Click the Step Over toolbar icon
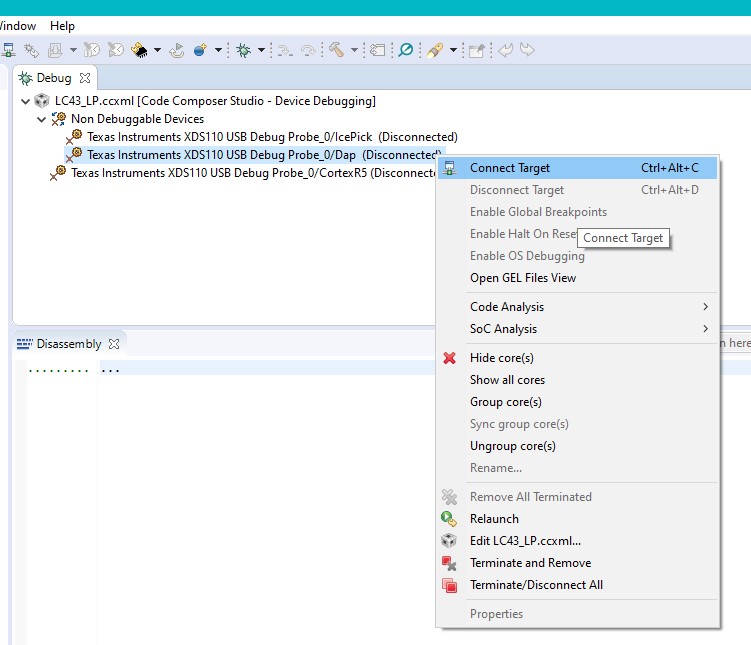 coord(308,50)
